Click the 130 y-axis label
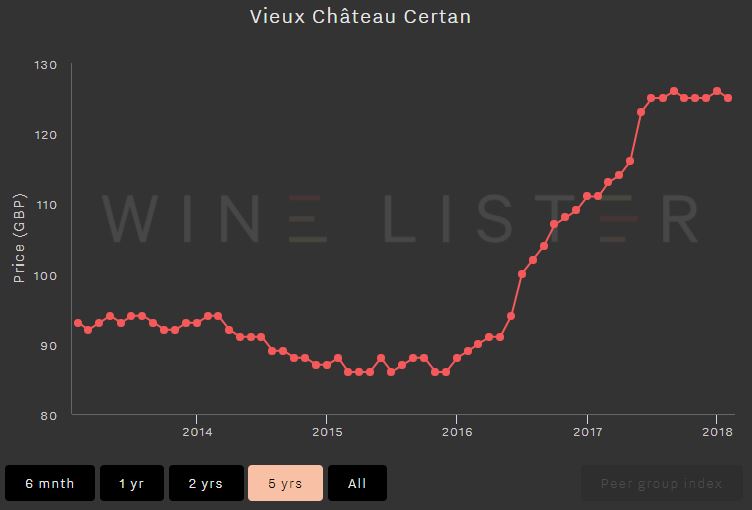 tap(46, 65)
